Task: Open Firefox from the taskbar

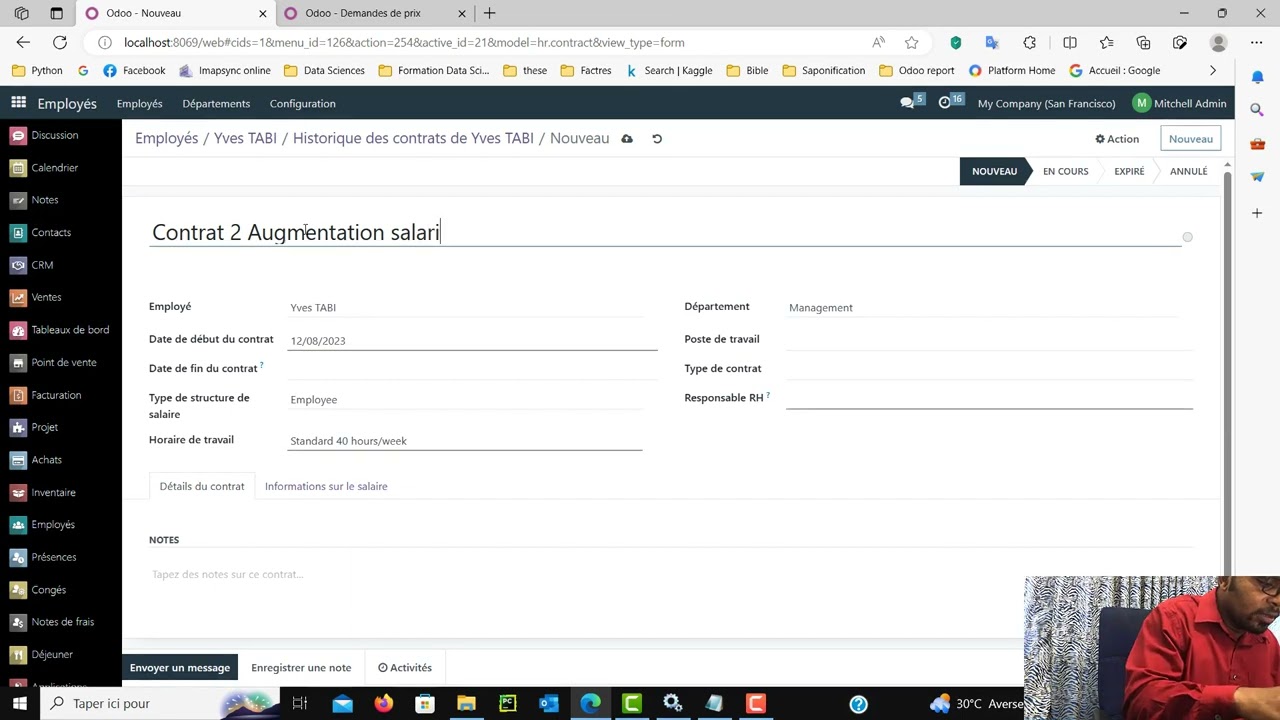Action: point(384,703)
